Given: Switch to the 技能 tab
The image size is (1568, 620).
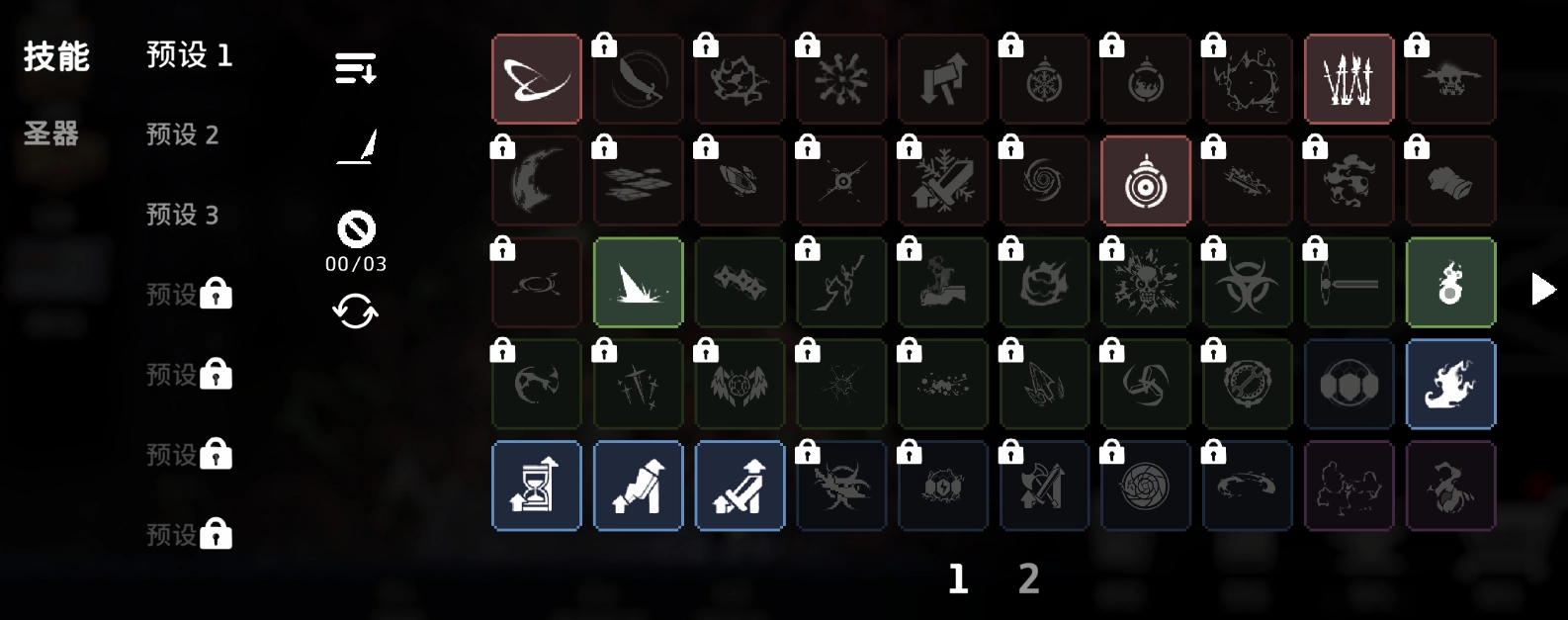Looking at the screenshot, I should point(57,56).
